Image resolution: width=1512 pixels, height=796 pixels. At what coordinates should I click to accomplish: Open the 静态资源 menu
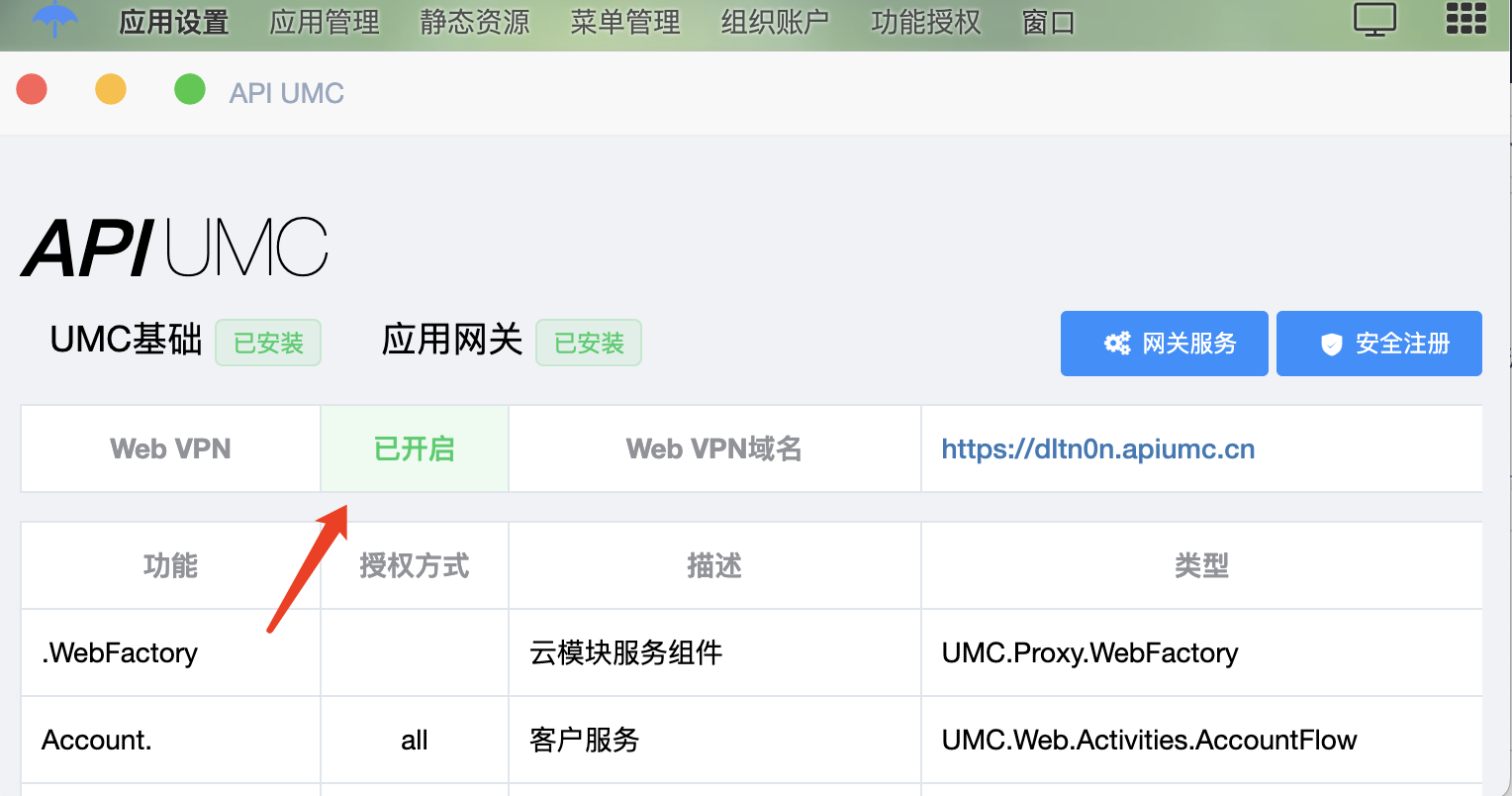click(475, 23)
